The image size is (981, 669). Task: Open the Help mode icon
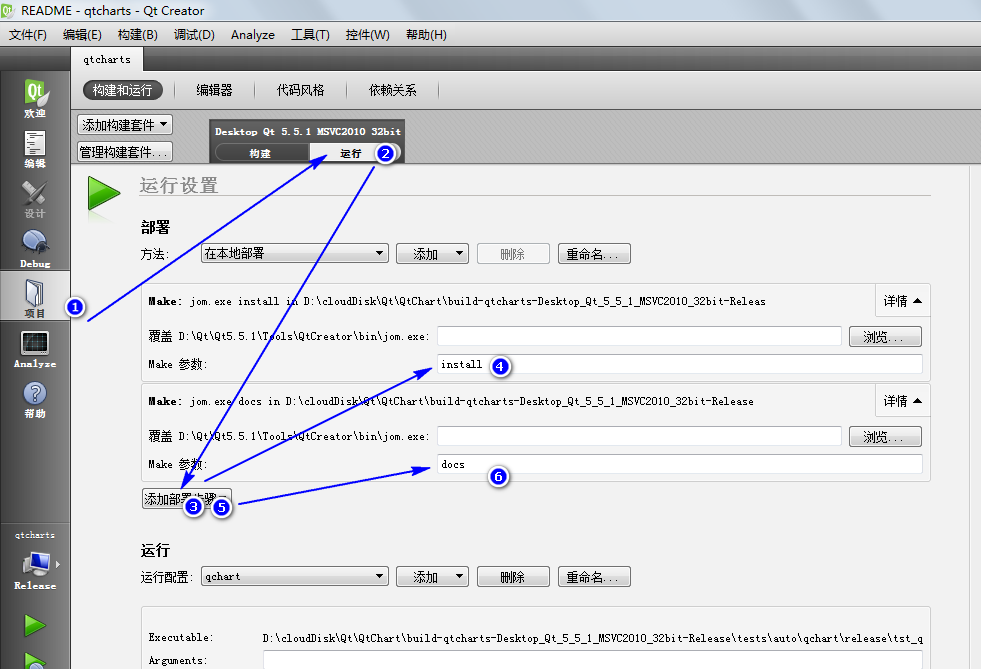click(35, 399)
